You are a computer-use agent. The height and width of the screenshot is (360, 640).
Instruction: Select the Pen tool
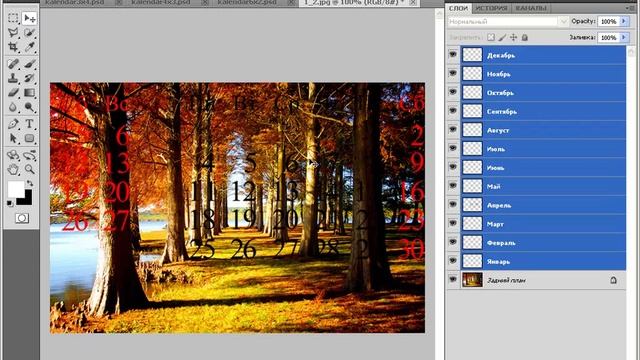click(13, 124)
